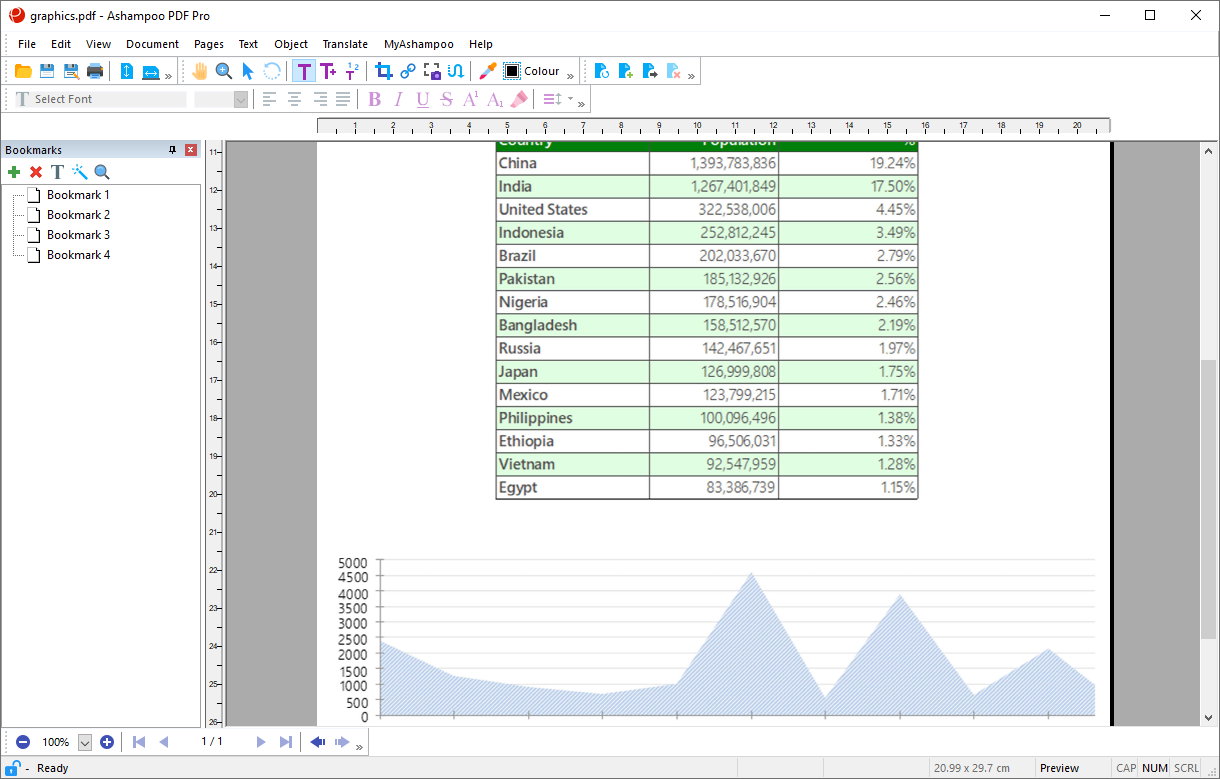Image resolution: width=1220 pixels, height=779 pixels.
Task: Search bookmarks with the magnifier icon
Action: click(99, 171)
